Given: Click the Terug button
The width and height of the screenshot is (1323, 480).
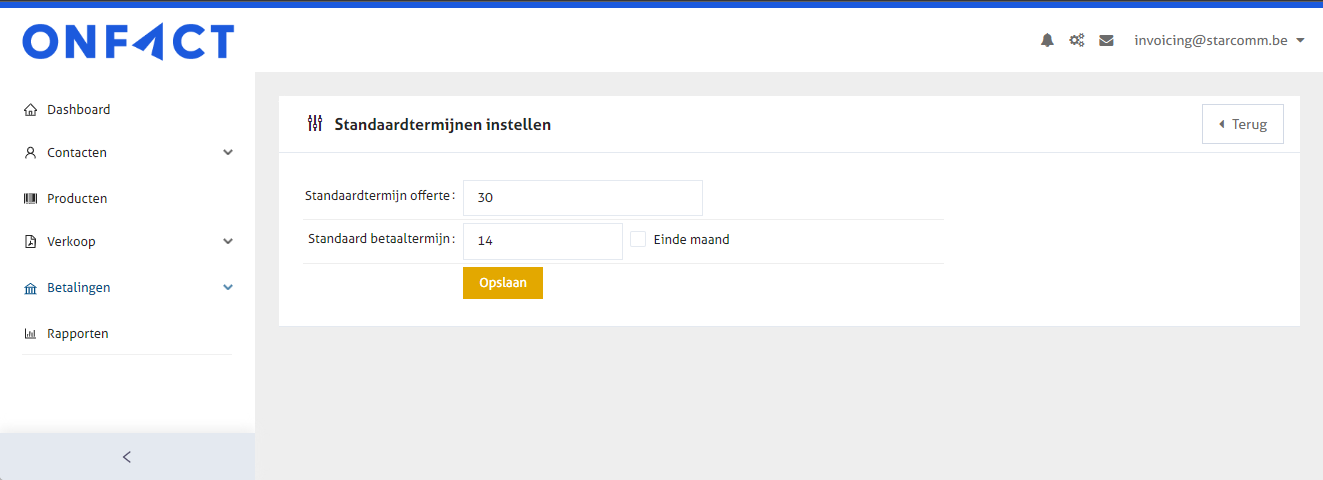Looking at the screenshot, I should click(x=1242, y=125).
